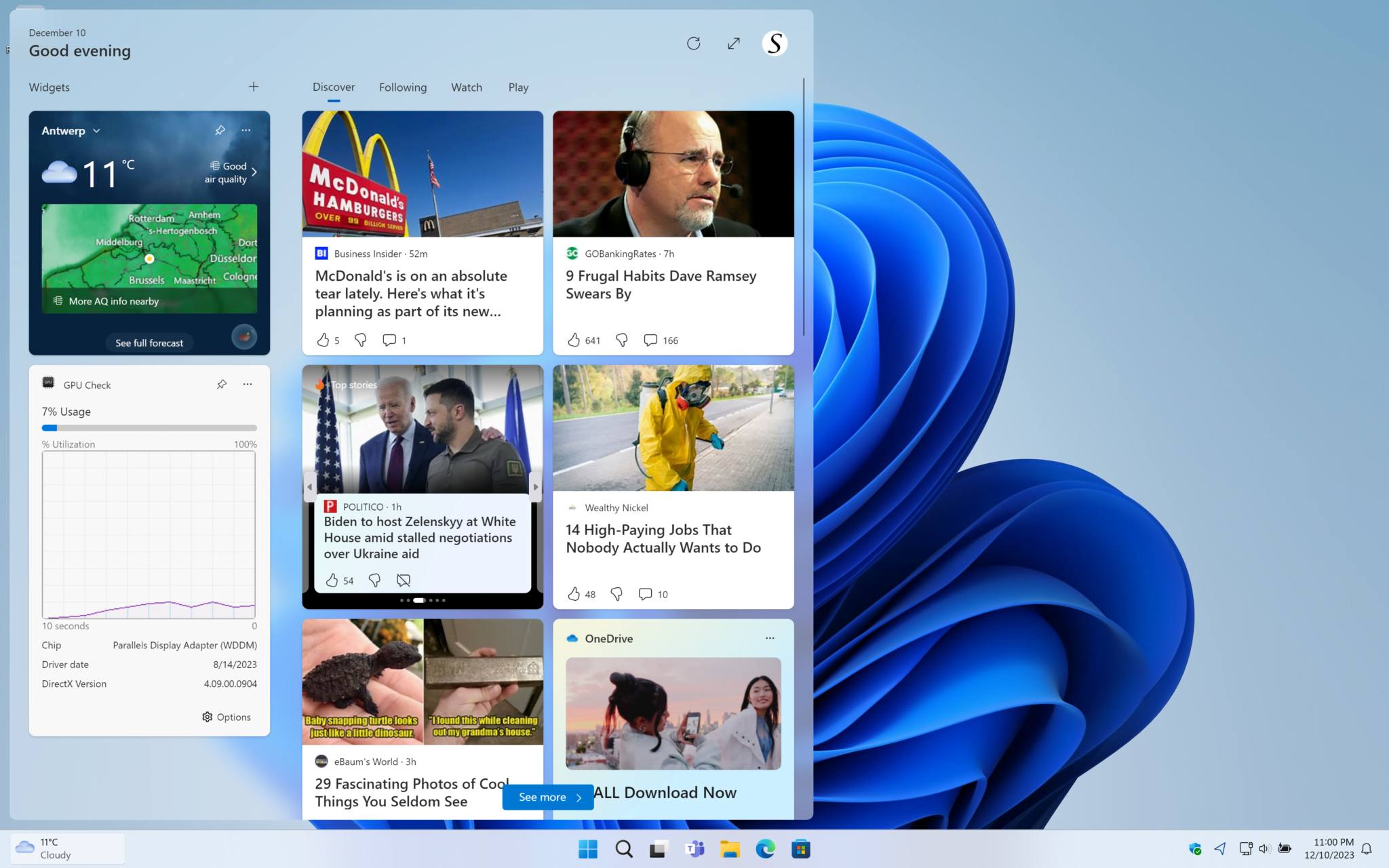Click the GPU utilization progress bar

click(x=149, y=427)
